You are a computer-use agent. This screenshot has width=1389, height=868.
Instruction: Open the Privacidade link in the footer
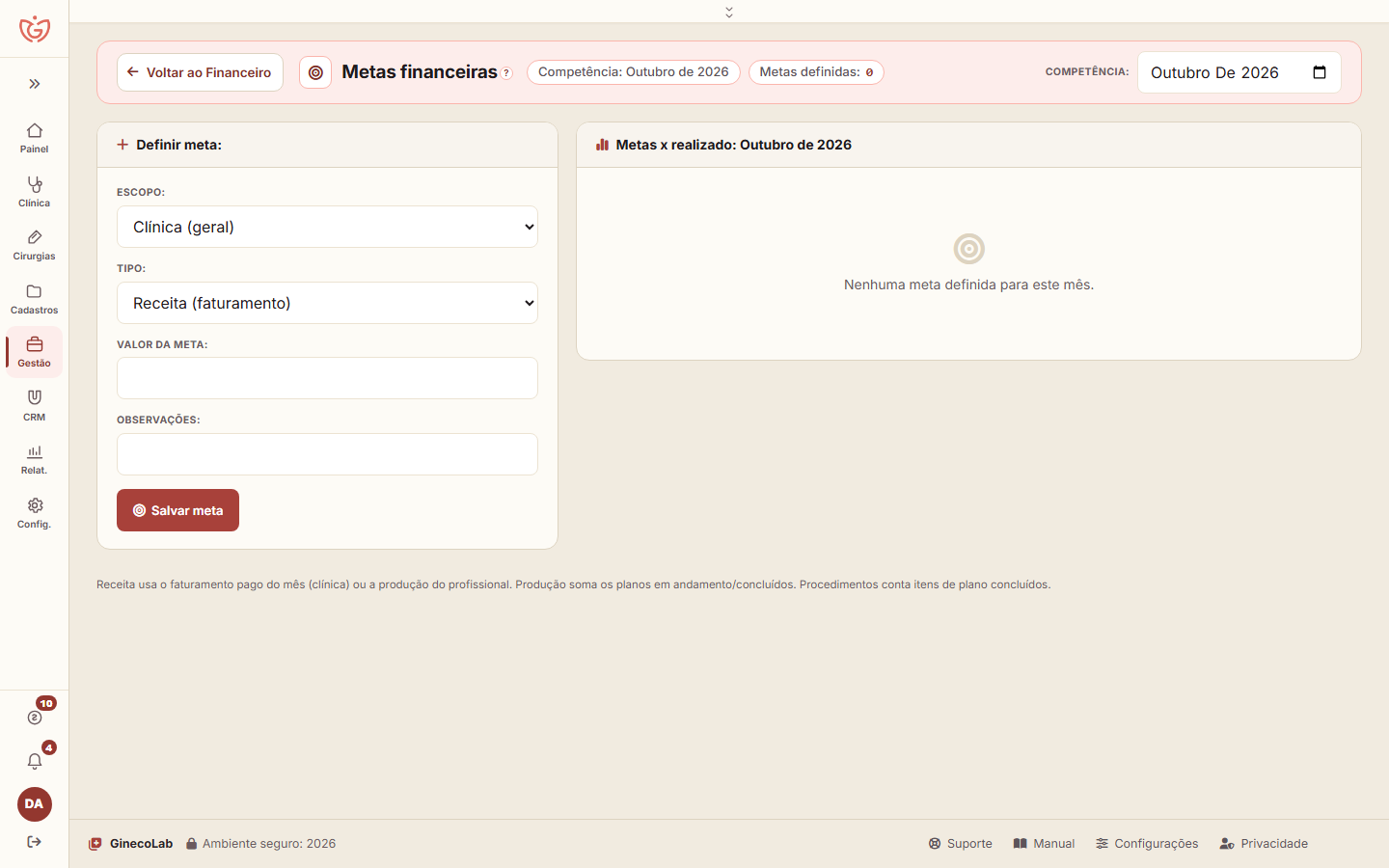coord(1264,844)
